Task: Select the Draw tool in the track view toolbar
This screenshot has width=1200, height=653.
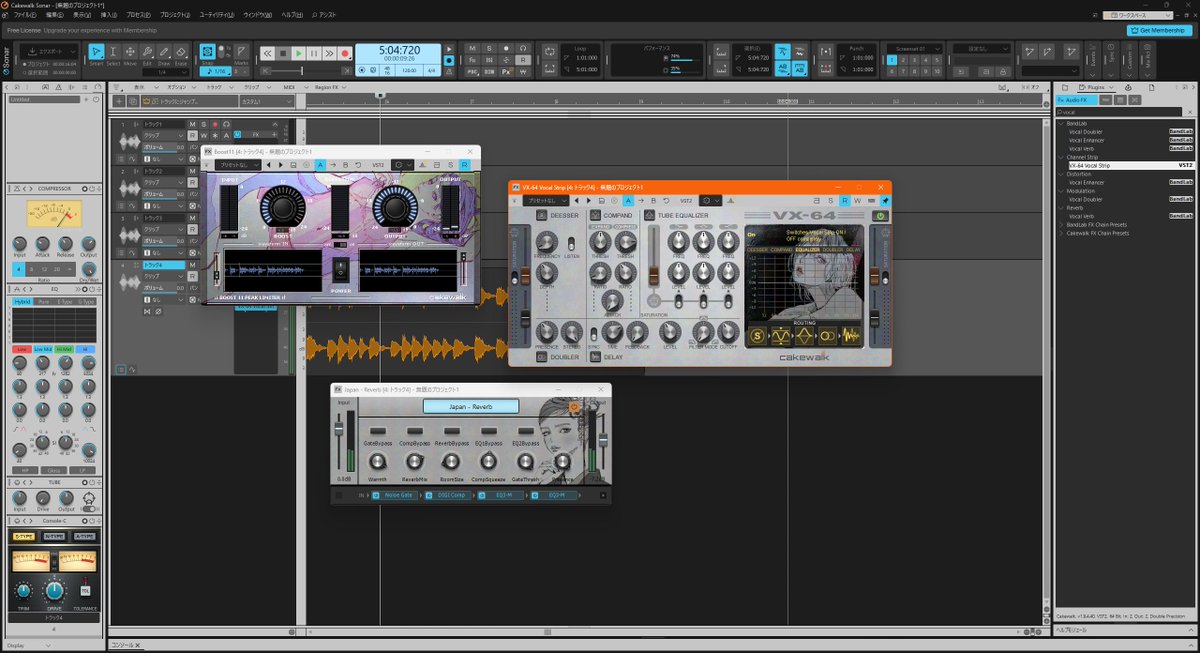Action: click(x=164, y=52)
